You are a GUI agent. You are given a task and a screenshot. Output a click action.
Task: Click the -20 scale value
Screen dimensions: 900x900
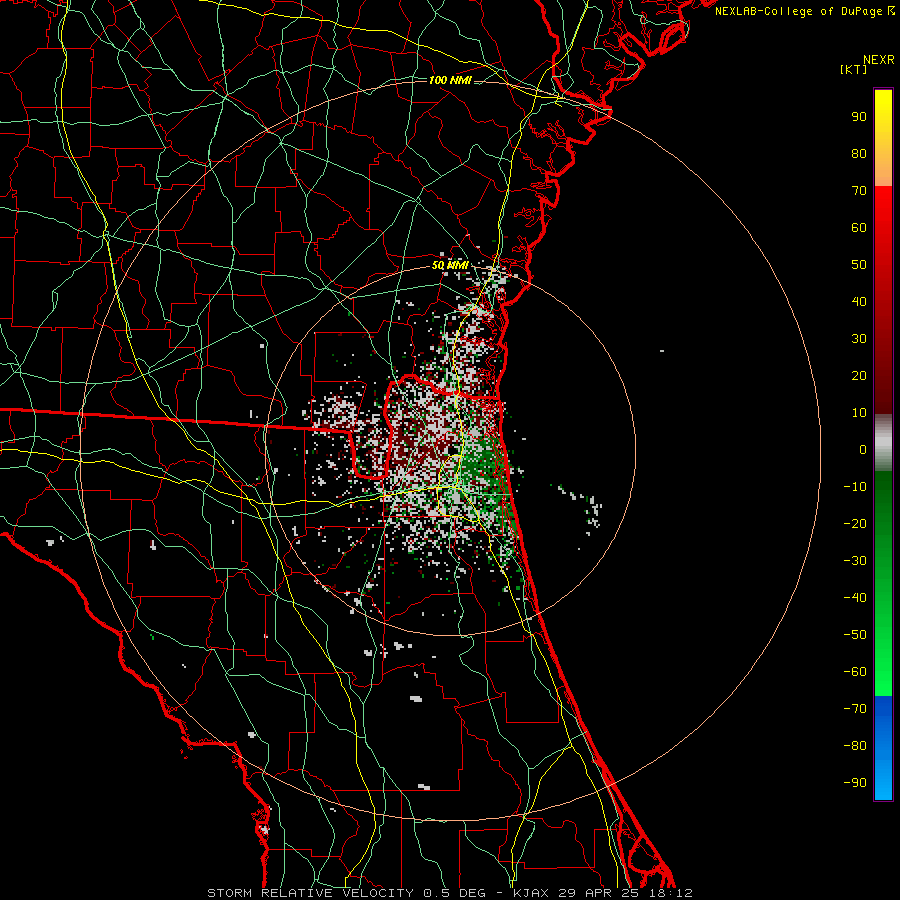tap(855, 524)
